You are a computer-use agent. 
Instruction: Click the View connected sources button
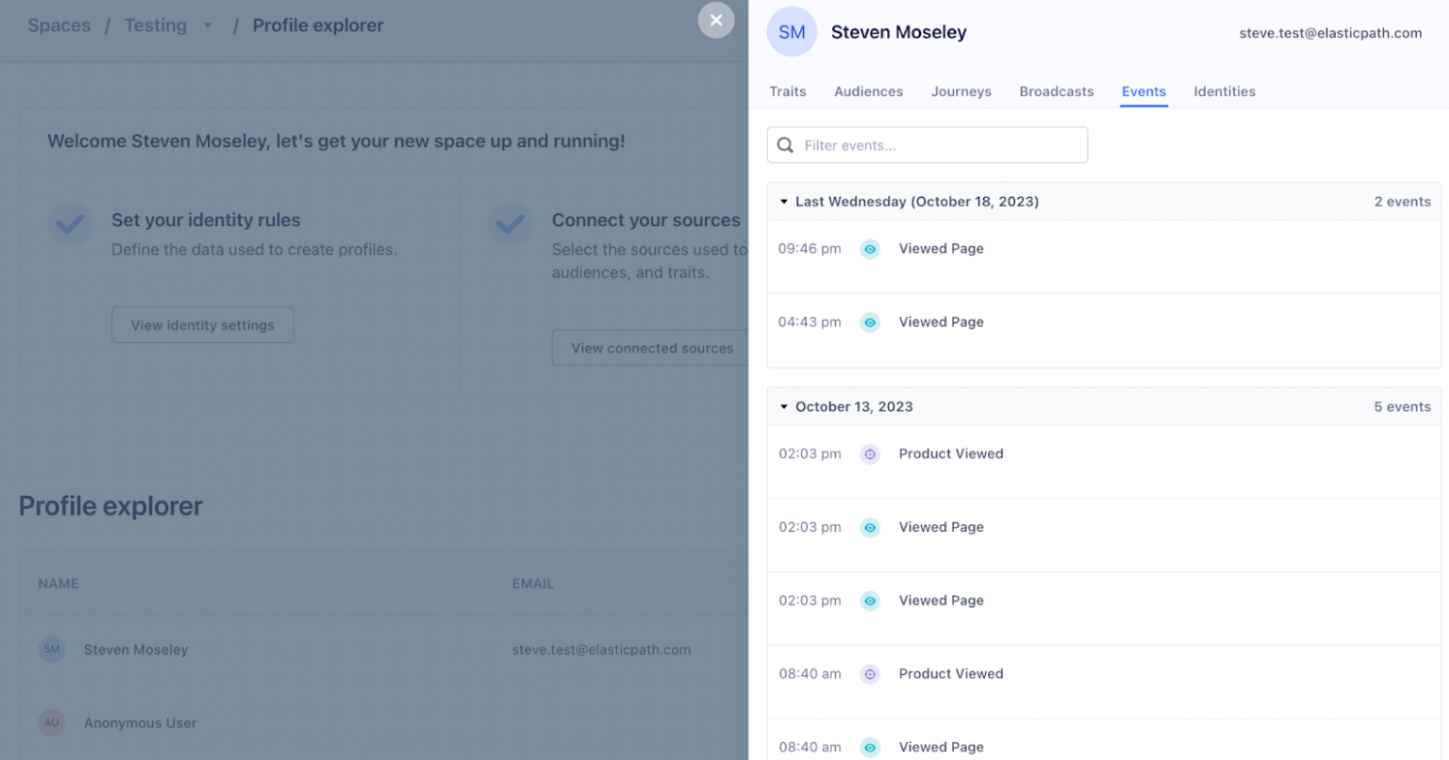point(650,347)
